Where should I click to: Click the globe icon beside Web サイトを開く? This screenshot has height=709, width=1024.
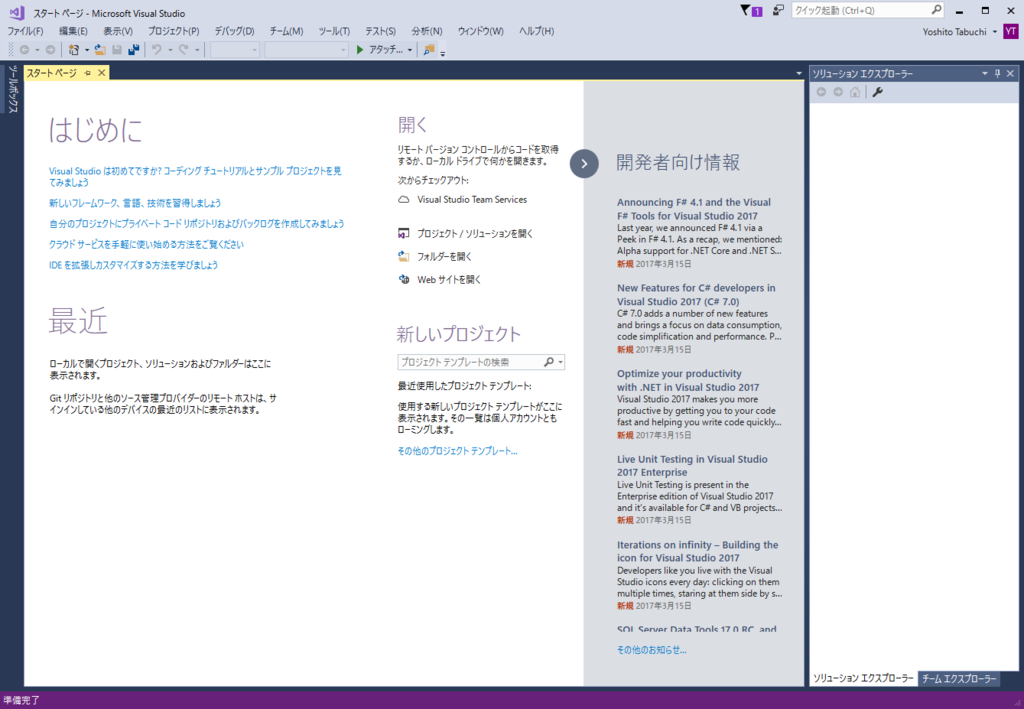[404, 279]
